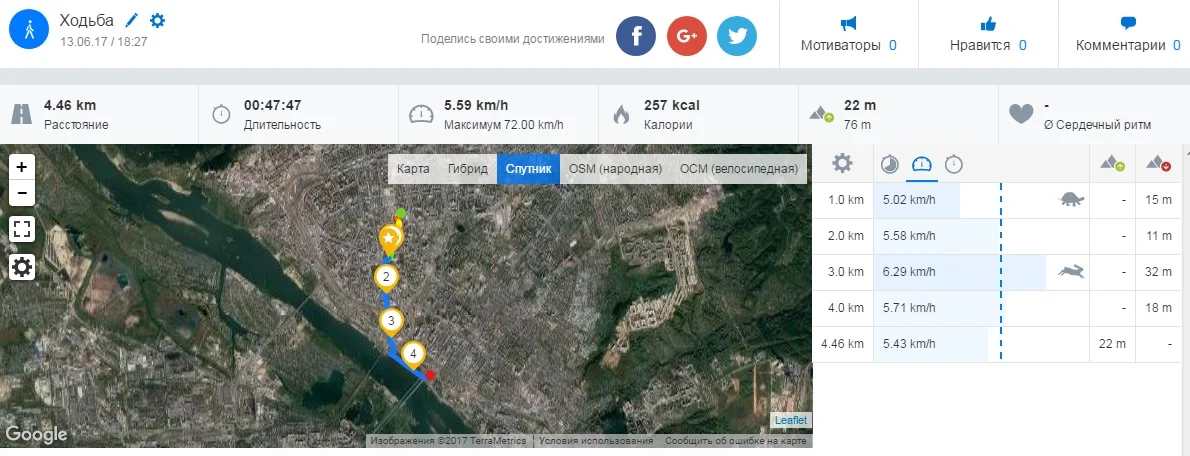Toggle fullscreen map view
This screenshot has width=1190, height=456.
(22, 229)
